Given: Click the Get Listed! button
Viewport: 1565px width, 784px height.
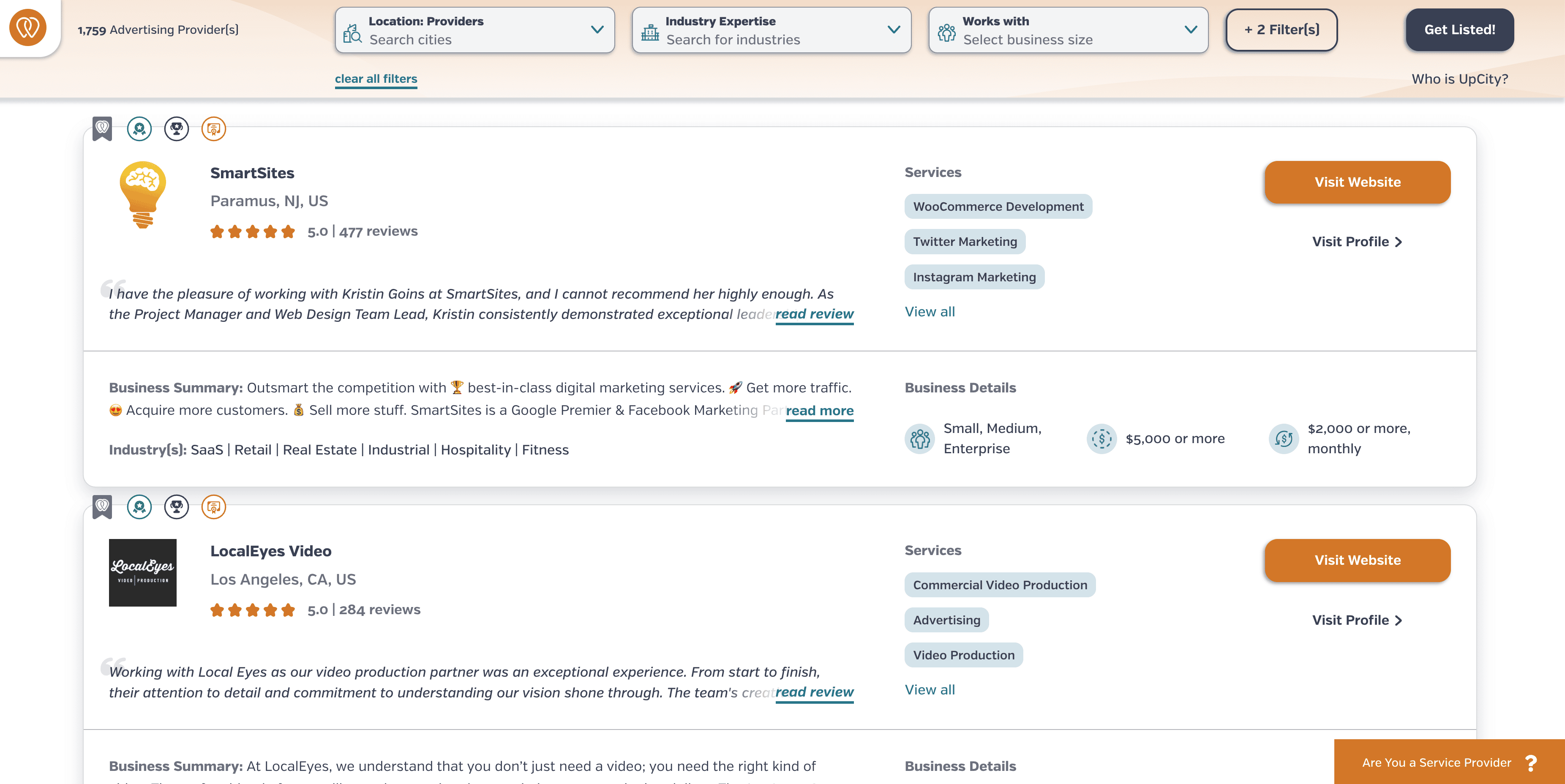Looking at the screenshot, I should [1459, 30].
